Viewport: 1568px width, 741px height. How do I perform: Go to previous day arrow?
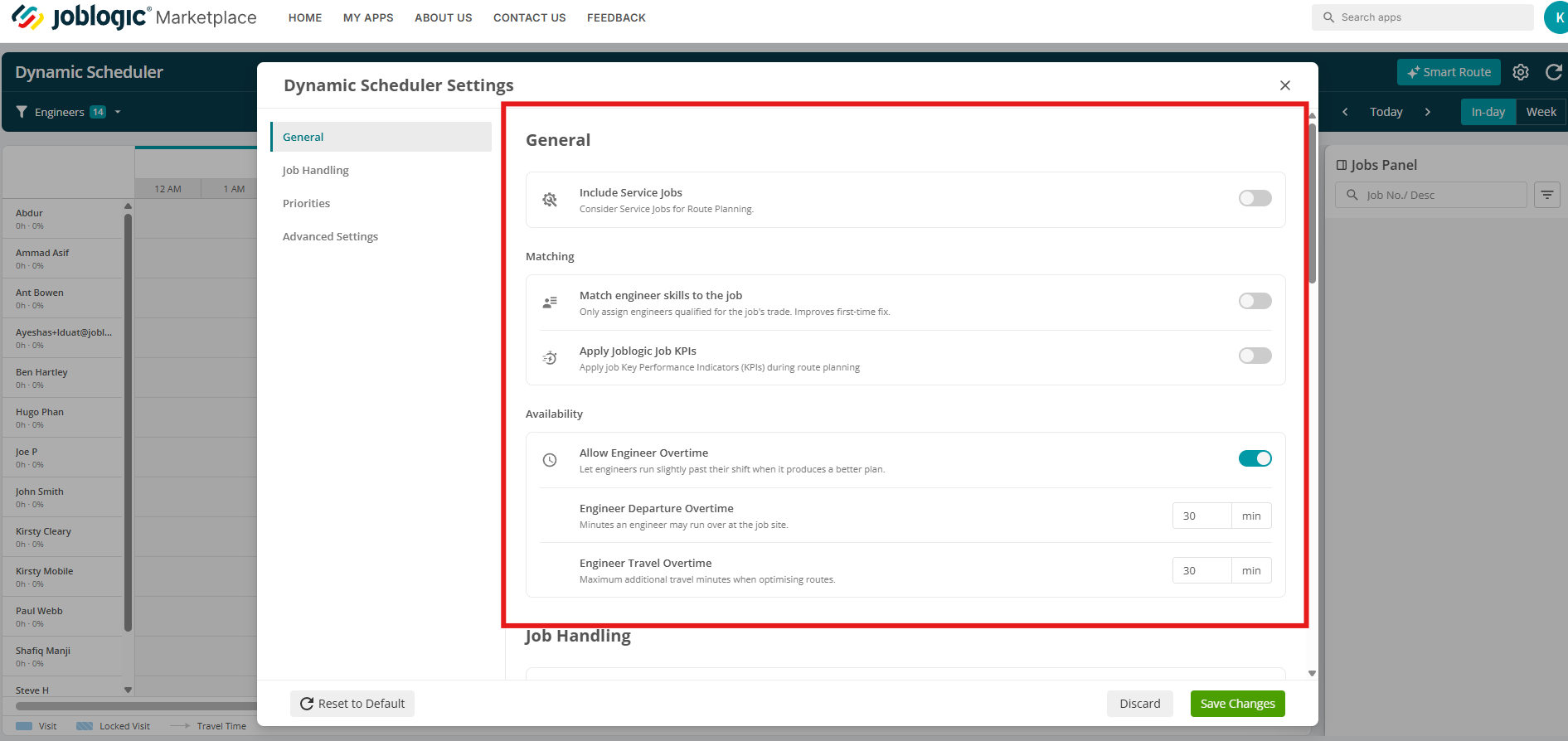[x=1345, y=112]
